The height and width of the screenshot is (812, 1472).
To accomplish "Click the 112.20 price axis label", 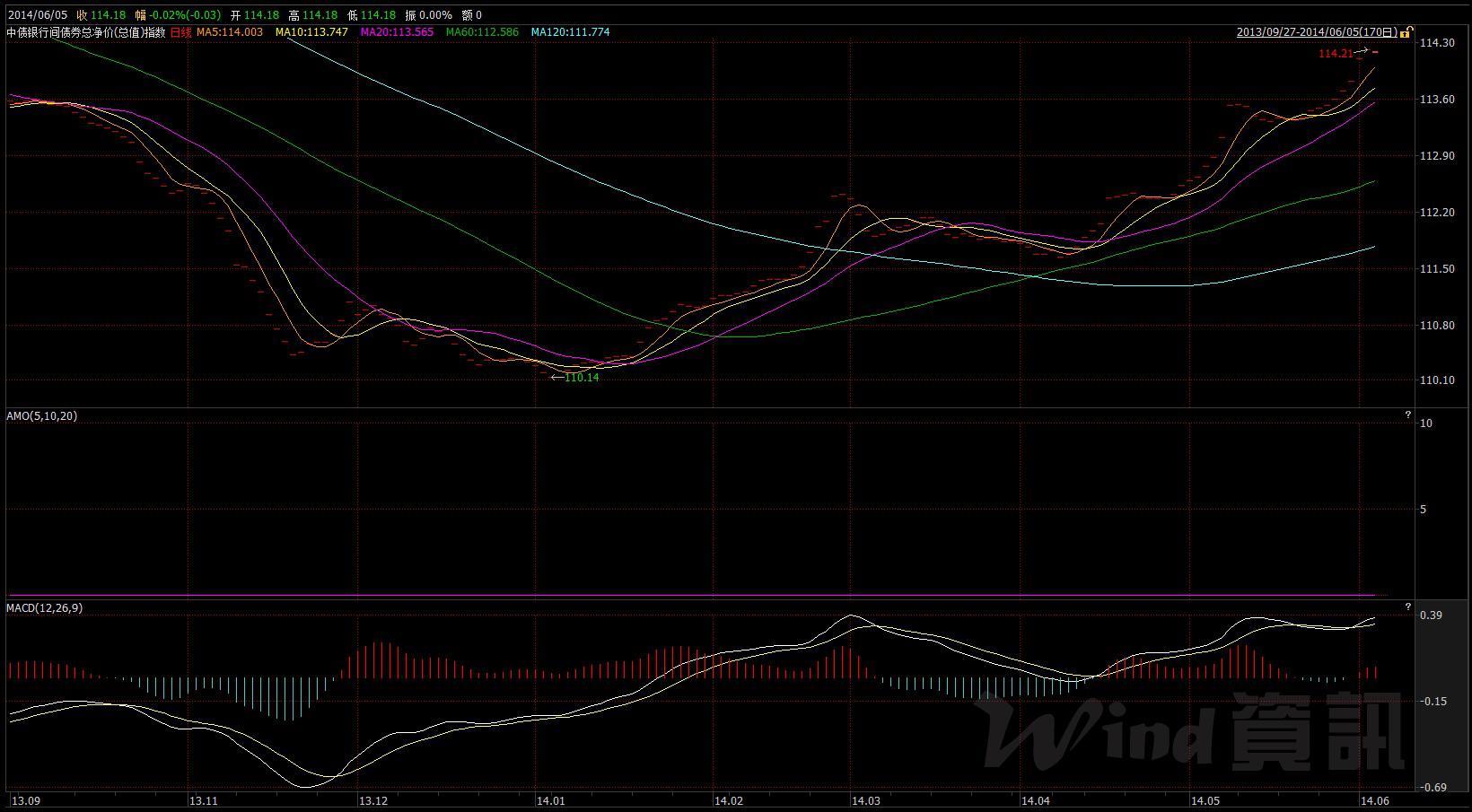I will 1437,213.
